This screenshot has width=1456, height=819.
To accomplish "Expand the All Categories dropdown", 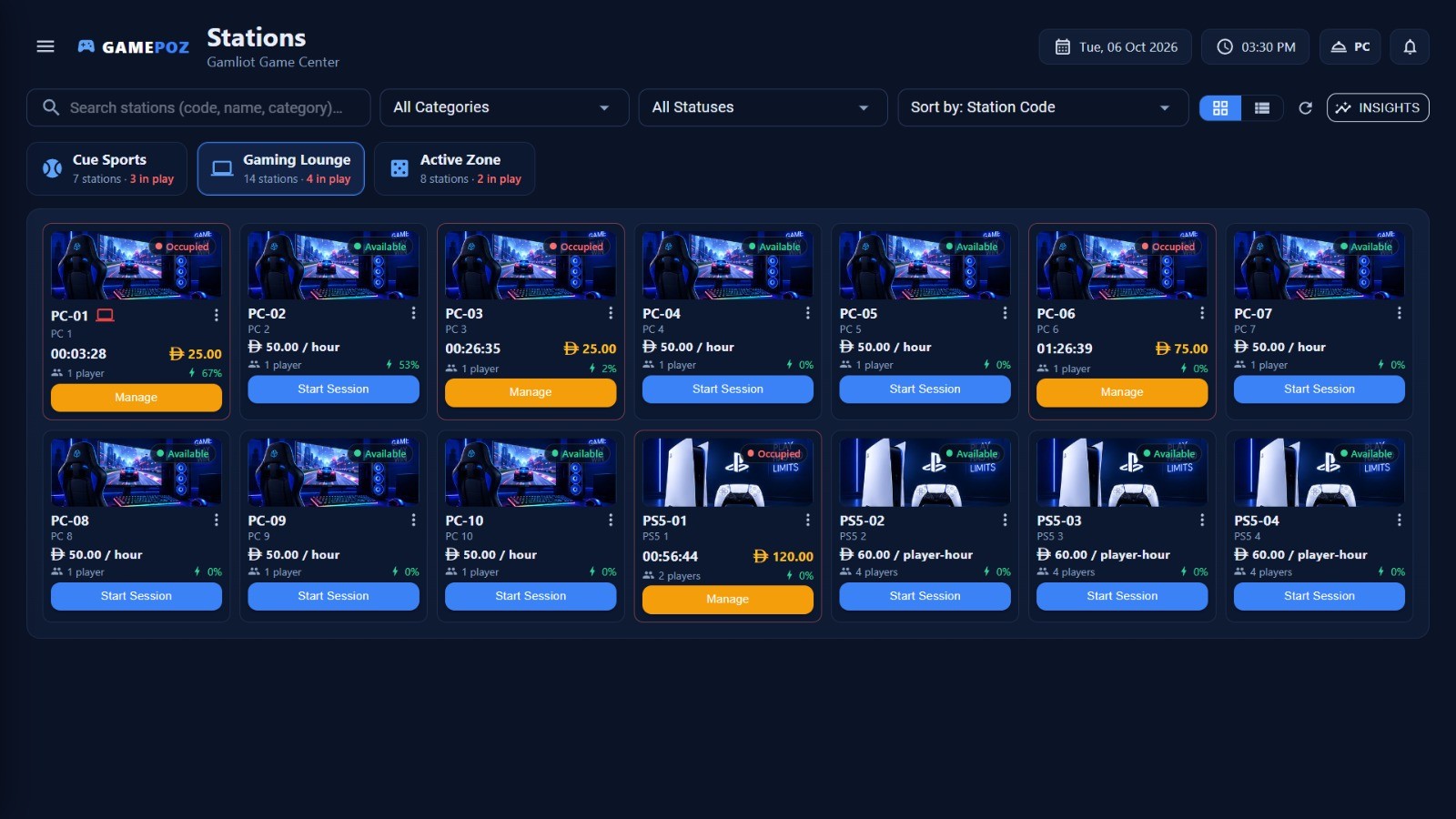I will point(504,107).
